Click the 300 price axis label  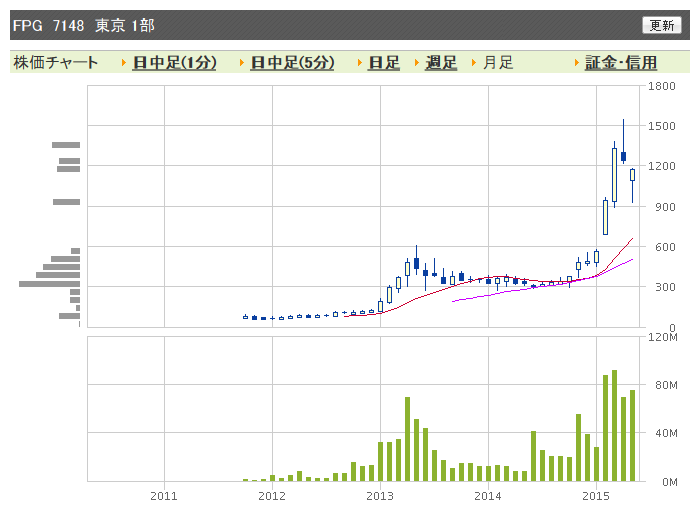point(665,287)
